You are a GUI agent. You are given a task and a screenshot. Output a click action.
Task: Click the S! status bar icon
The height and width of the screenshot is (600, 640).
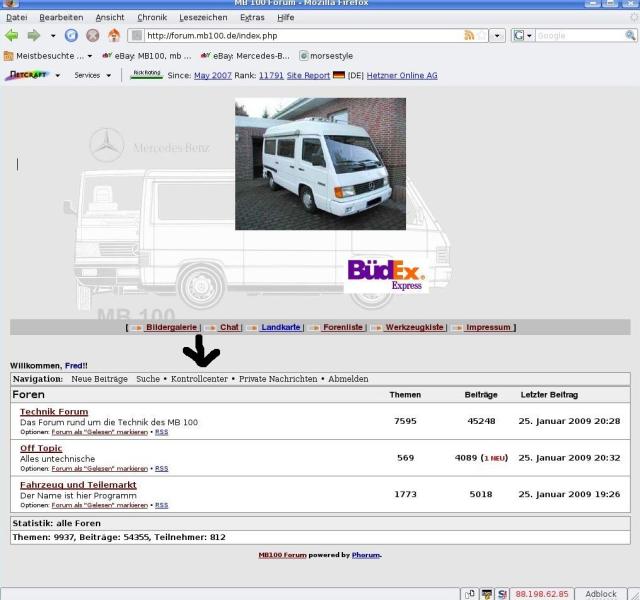502,594
